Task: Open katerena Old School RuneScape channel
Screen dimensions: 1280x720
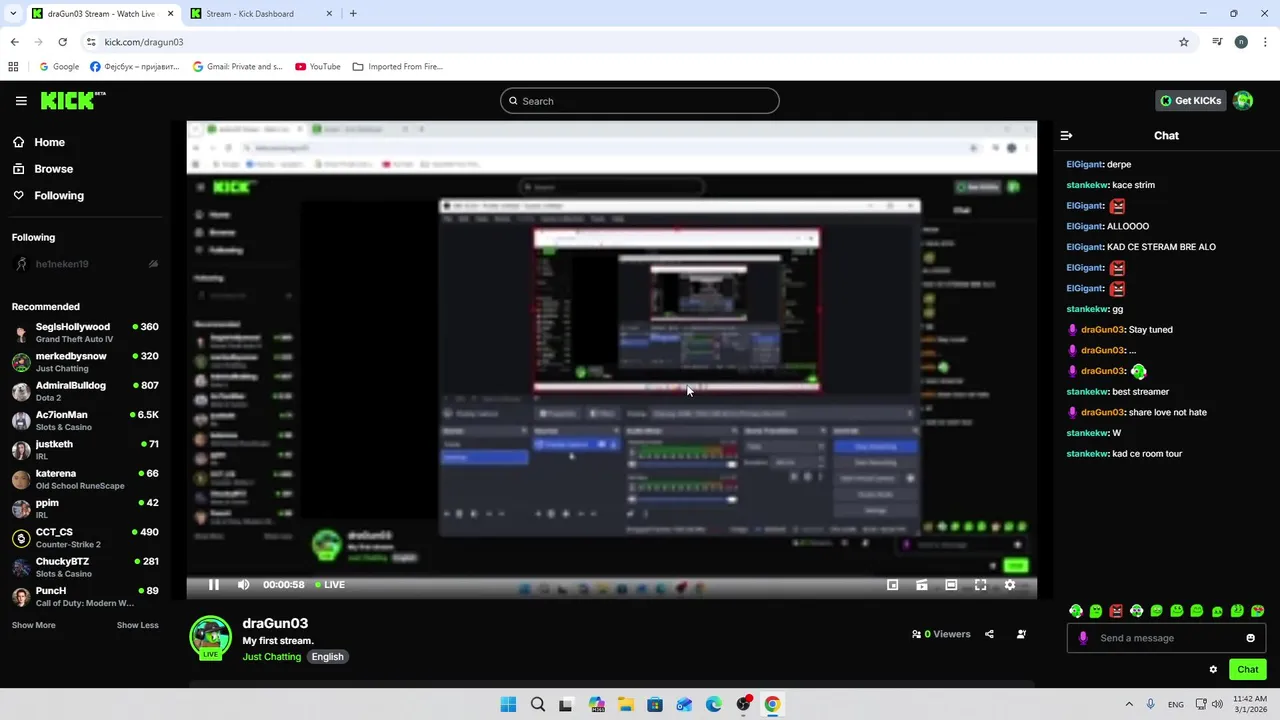Action: click(x=85, y=479)
